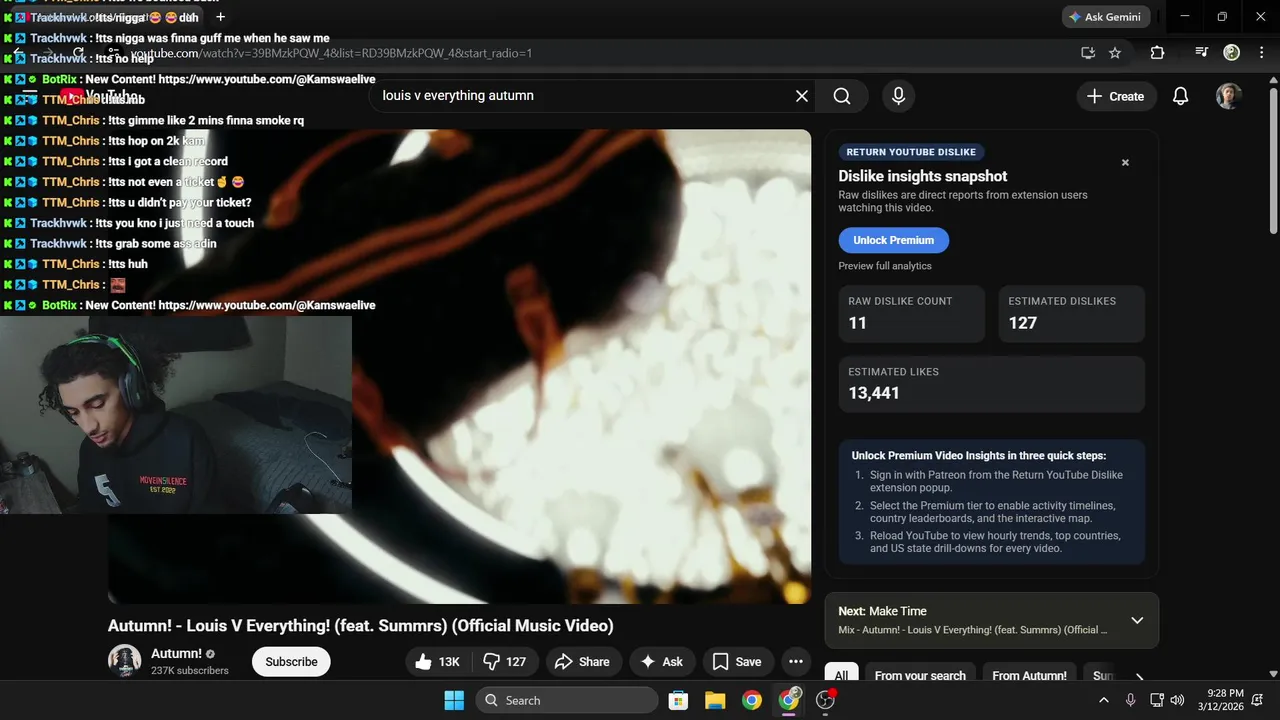Save the video with Save button
The height and width of the screenshot is (720, 1280).
[x=737, y=662]
